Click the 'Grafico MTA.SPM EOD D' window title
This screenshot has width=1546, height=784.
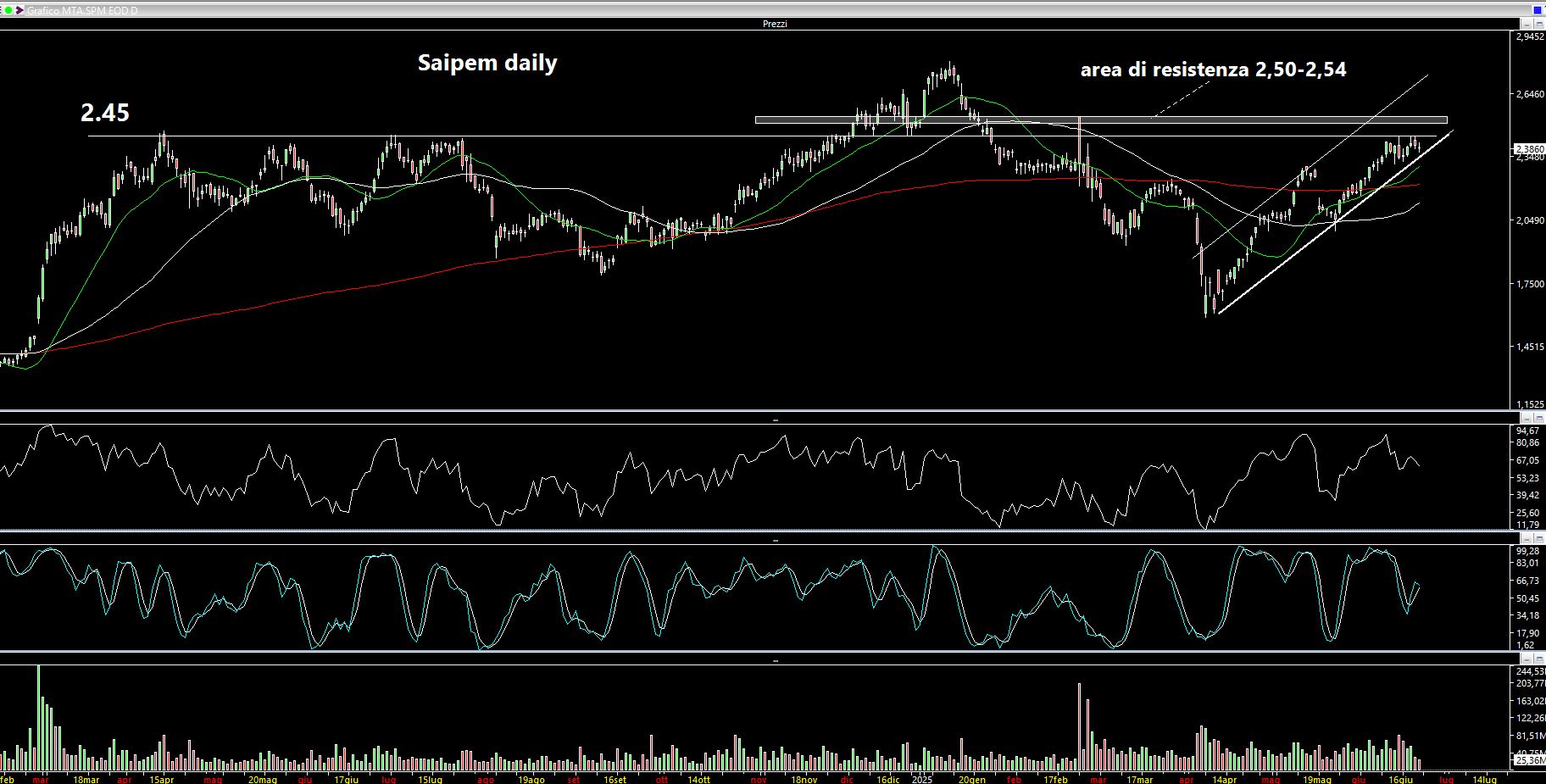coord(82,10)
